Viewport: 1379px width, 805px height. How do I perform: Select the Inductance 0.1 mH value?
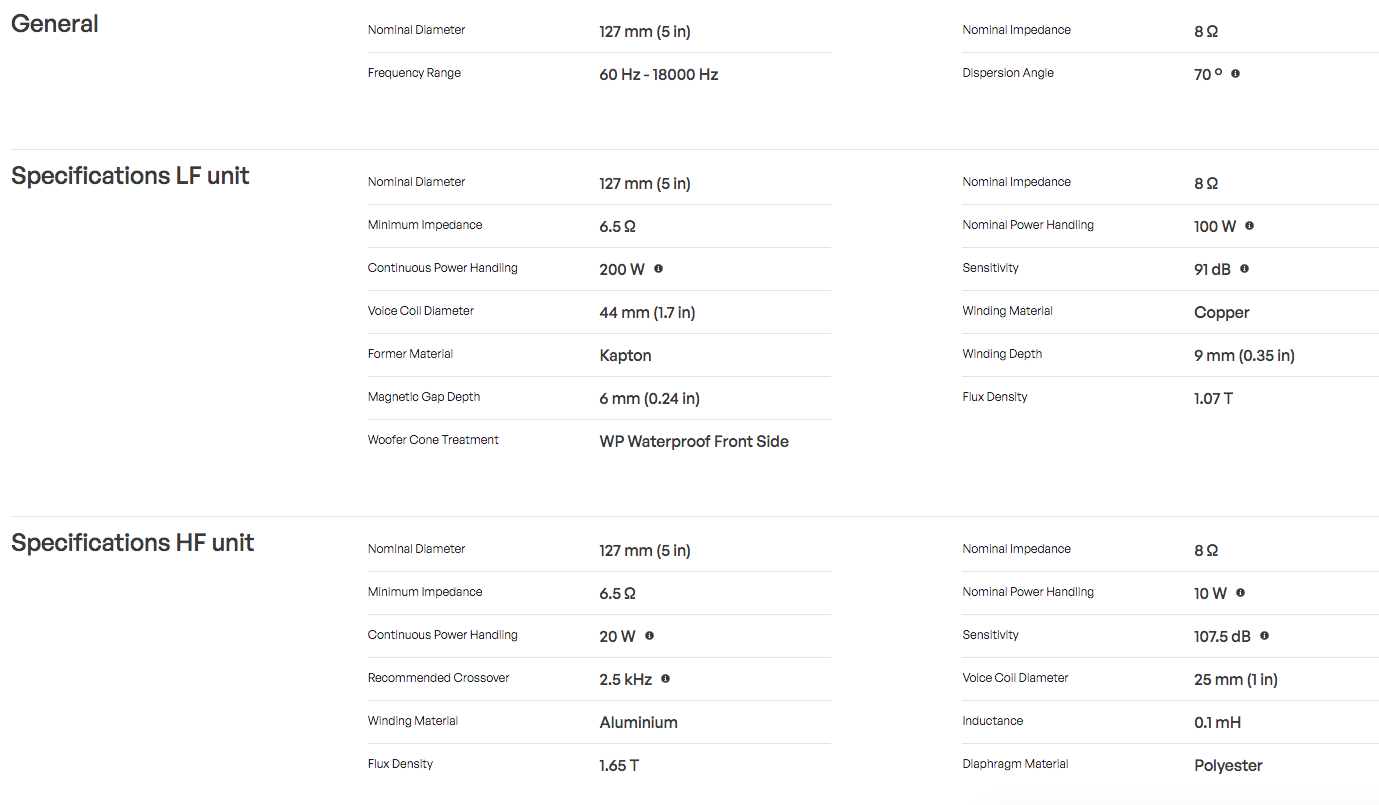(x=1217, y=722)
